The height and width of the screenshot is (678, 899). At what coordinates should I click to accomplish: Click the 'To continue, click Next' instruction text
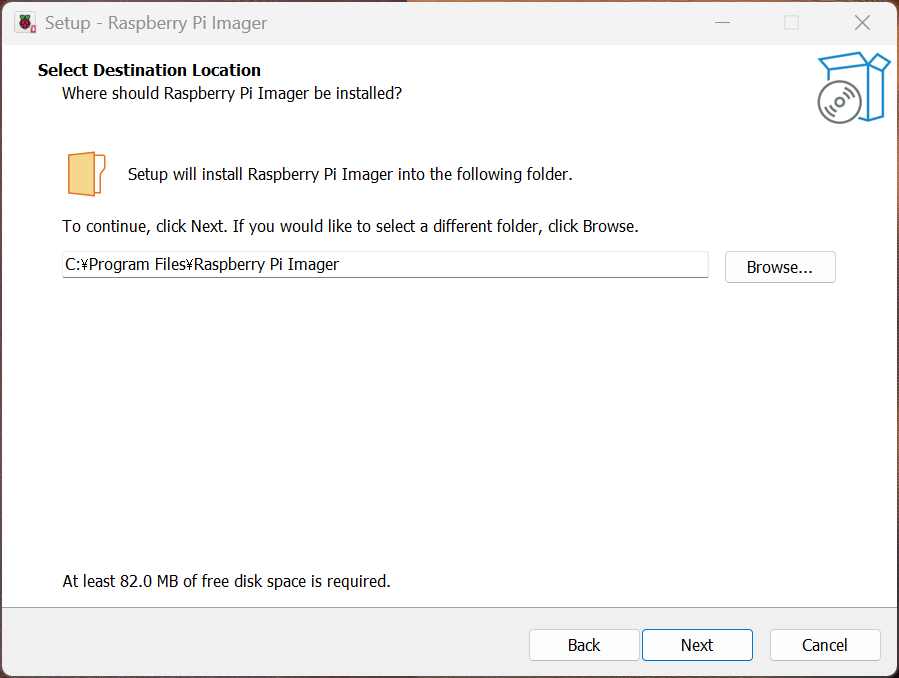[x=350, y=226]
